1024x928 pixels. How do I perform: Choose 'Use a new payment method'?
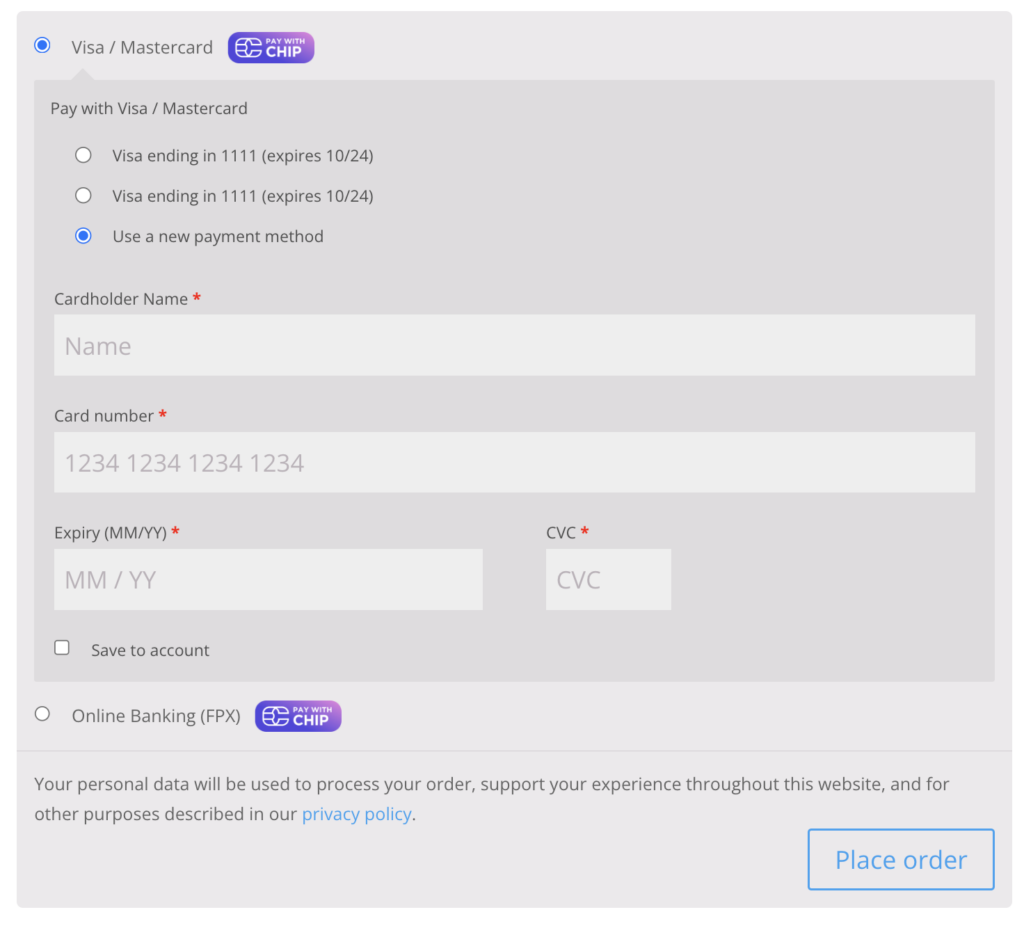tap(83, 236)
